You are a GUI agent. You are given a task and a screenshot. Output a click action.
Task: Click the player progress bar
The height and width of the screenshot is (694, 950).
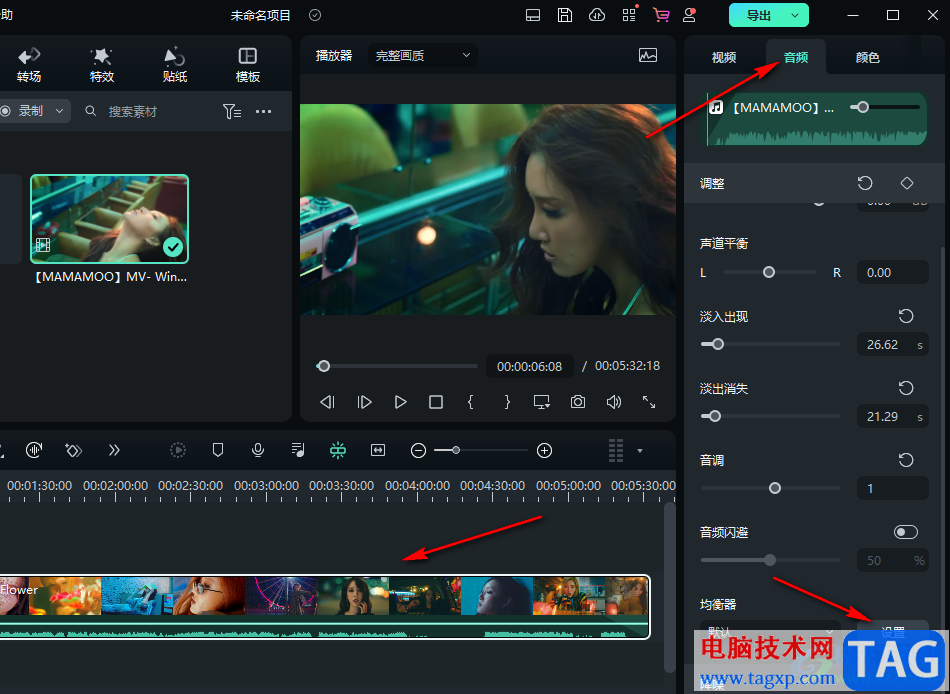[x=397, y=366]
